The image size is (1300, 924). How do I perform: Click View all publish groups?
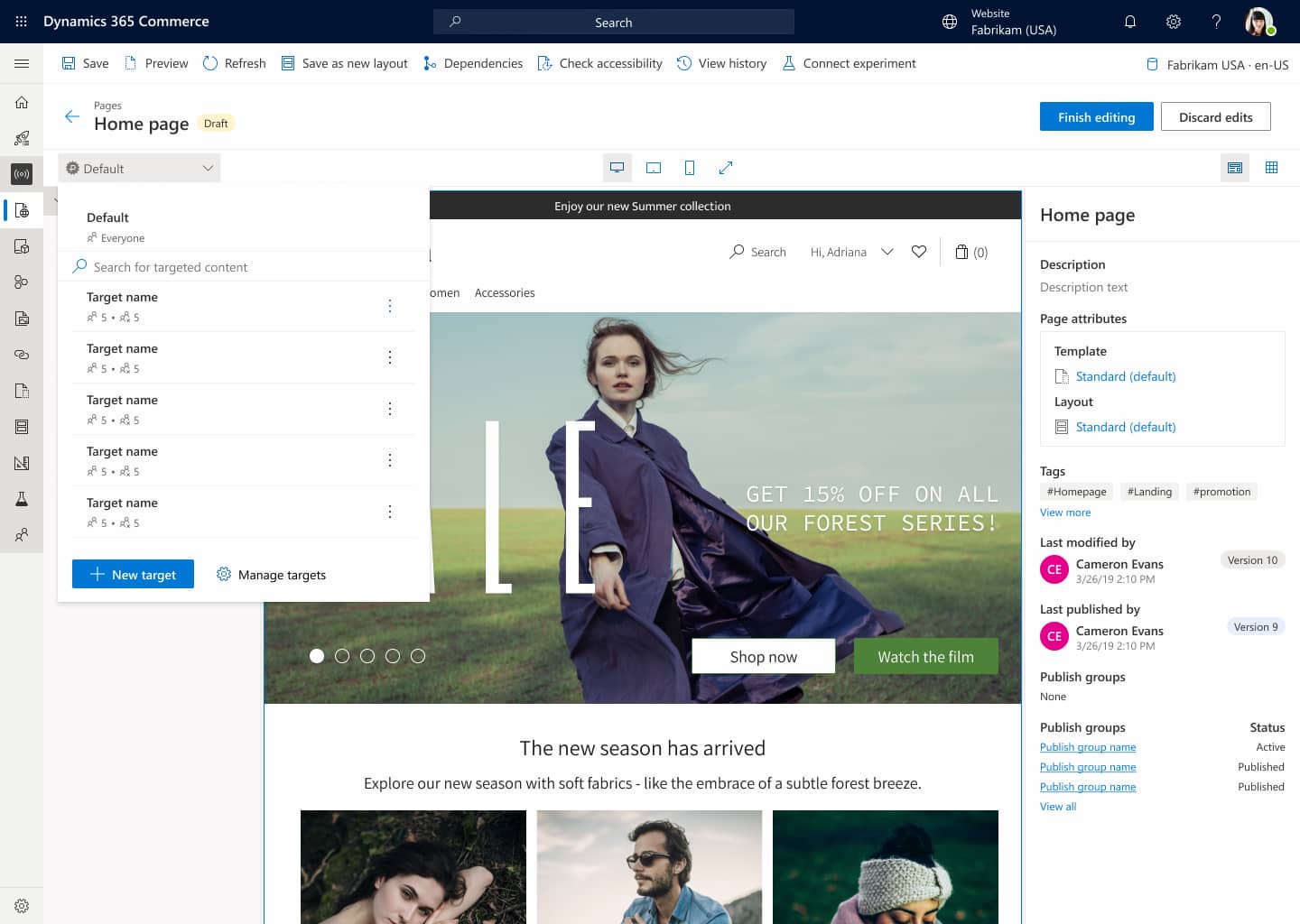pos(1057,806)
